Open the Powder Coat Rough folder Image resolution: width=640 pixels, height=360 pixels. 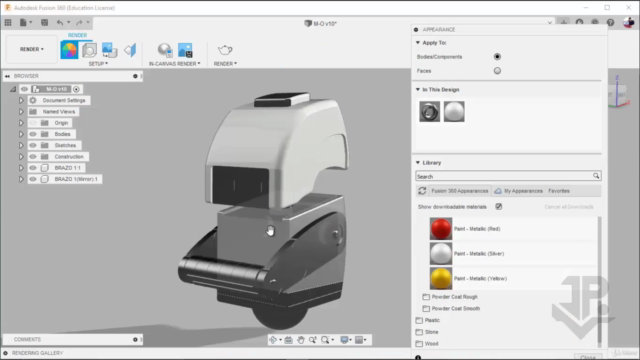point(450,297)
